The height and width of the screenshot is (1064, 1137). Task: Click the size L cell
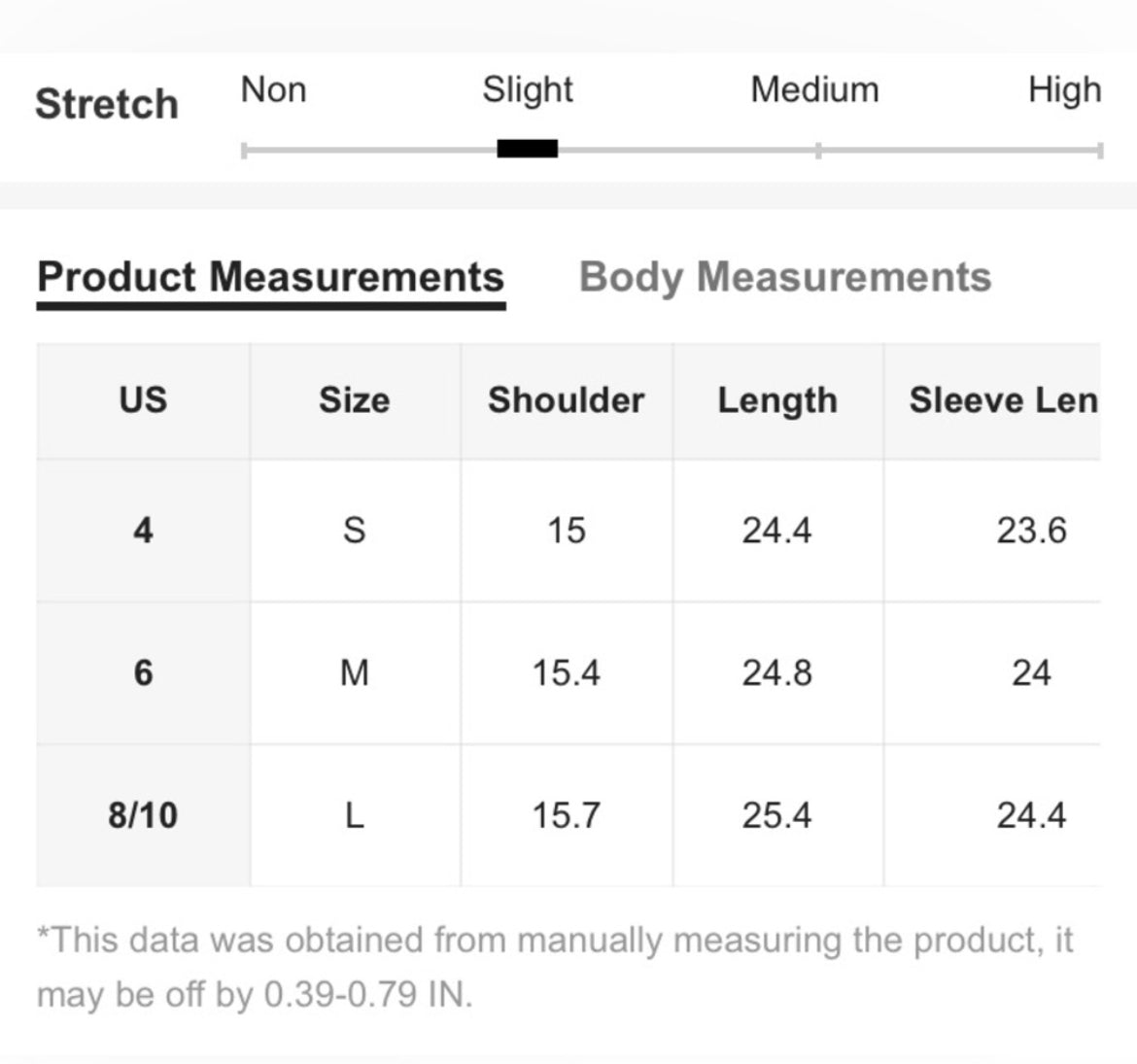[355, 815]
